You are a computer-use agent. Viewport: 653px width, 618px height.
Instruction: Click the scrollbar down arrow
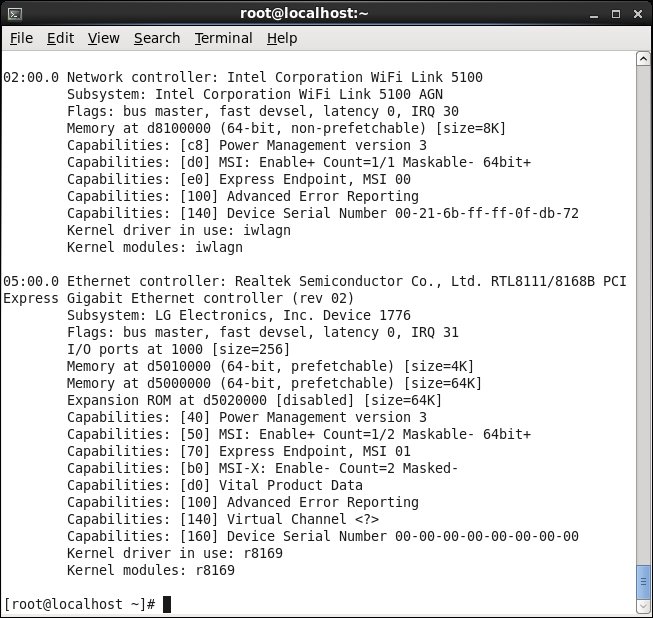coord(643,605)
